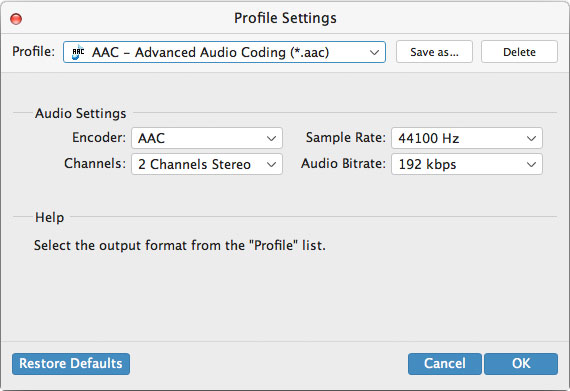Expand the Encoder dropdown
Viewport: 570px width, 391px height.
(x=207, y=138)
